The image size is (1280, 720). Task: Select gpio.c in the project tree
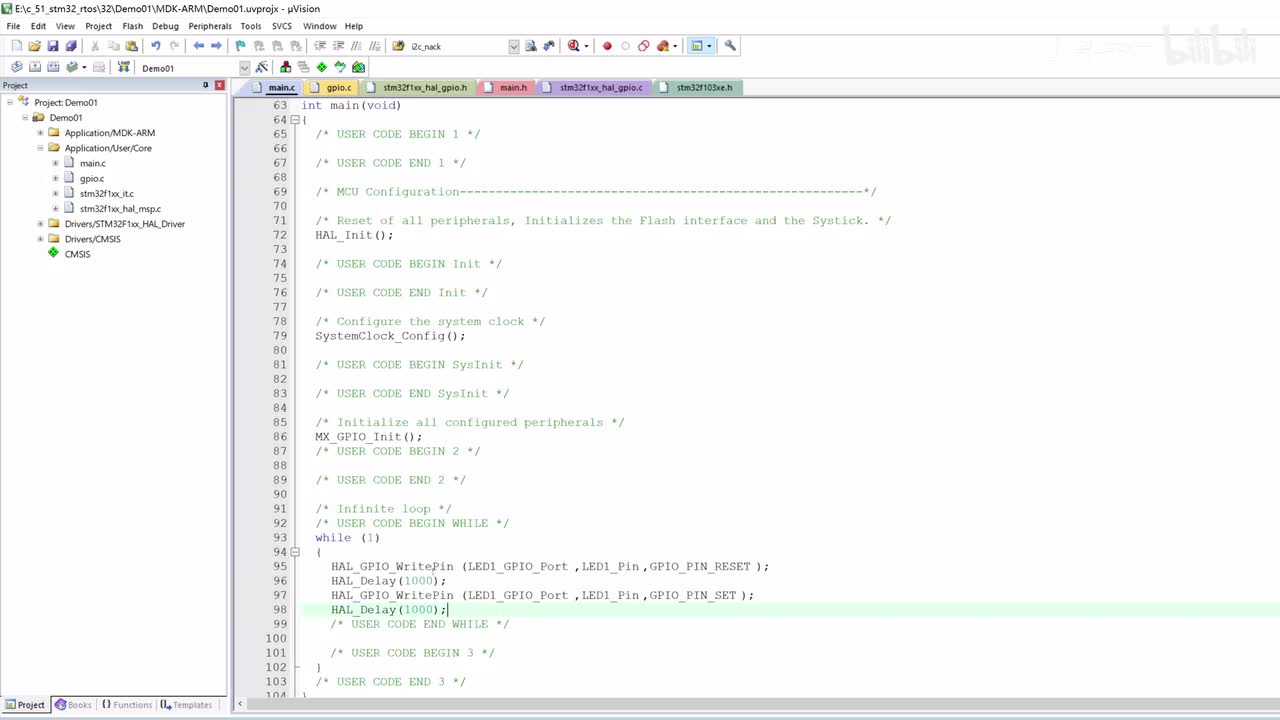[92, 178]
